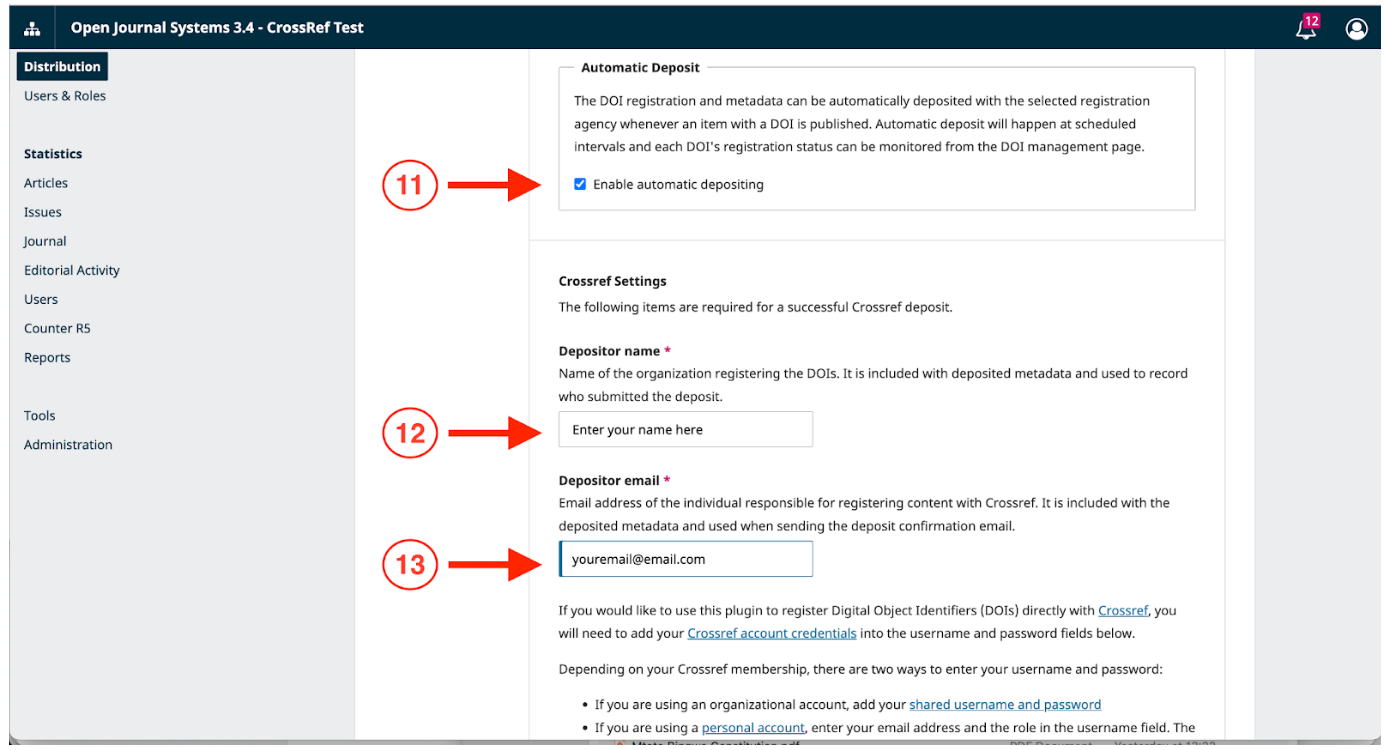Open Issues statistics page
This screenshot has height=750, width=1388.
point(43,212)
